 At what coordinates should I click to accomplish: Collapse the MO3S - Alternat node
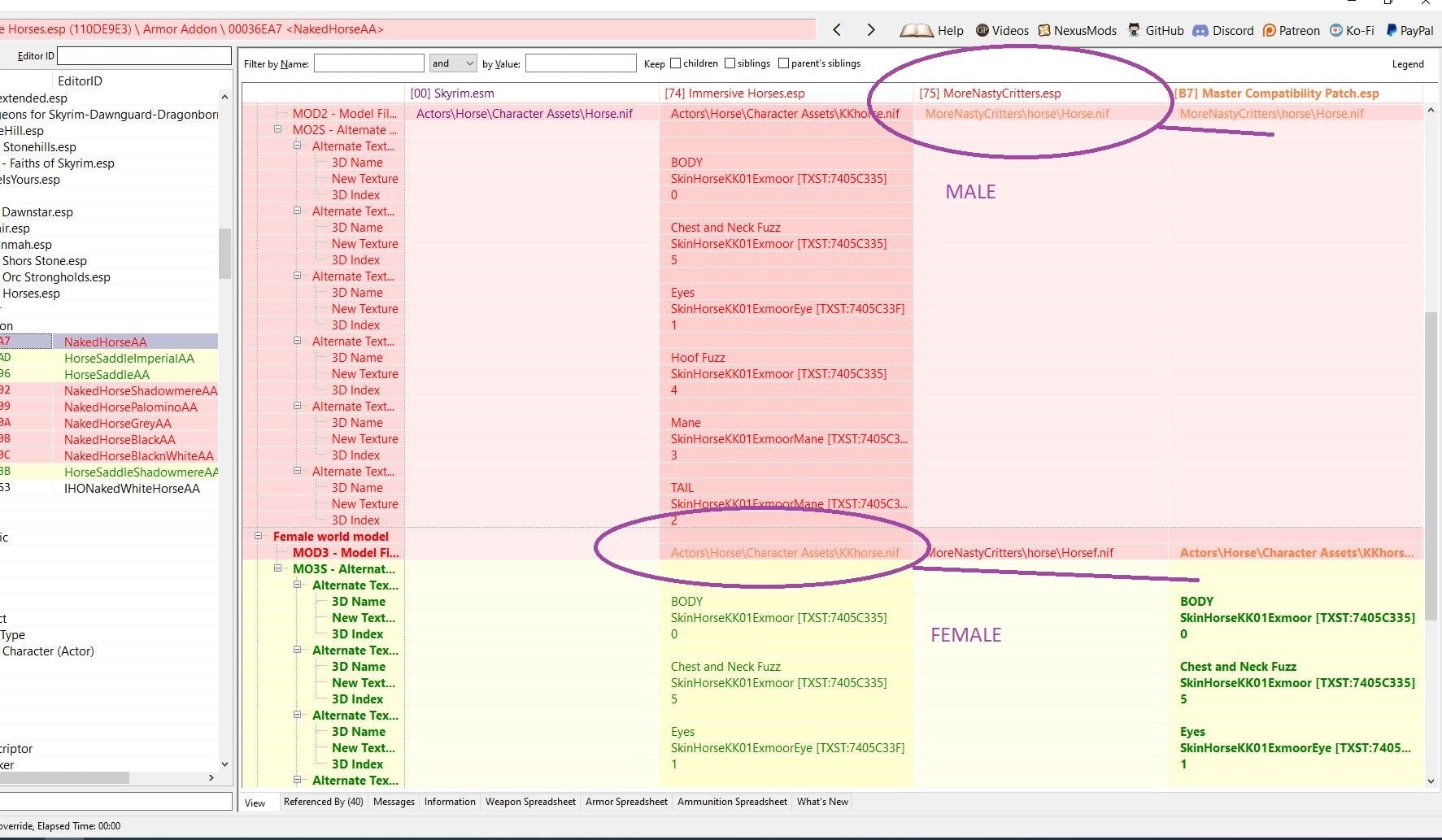click(278, 568)
